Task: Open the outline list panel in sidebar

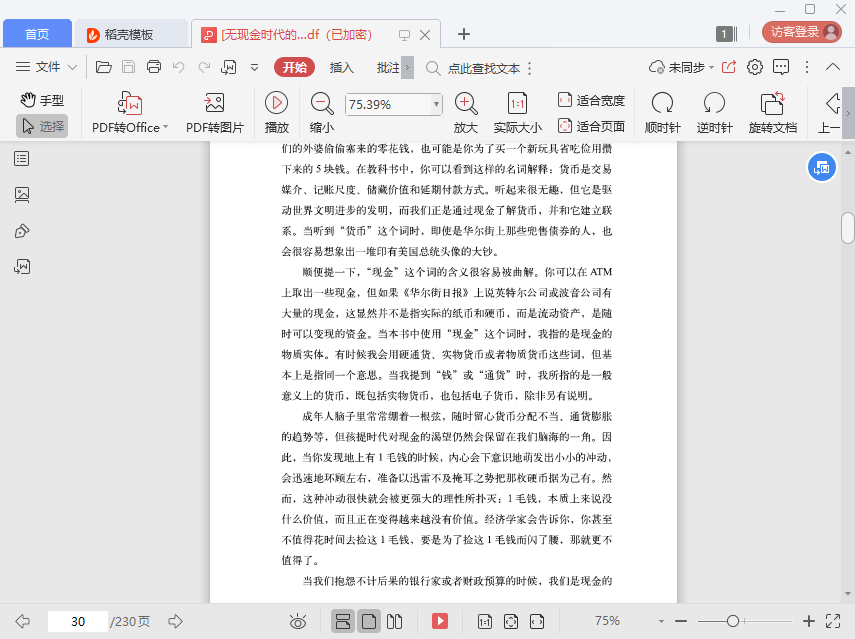Action: pos(22,159)
